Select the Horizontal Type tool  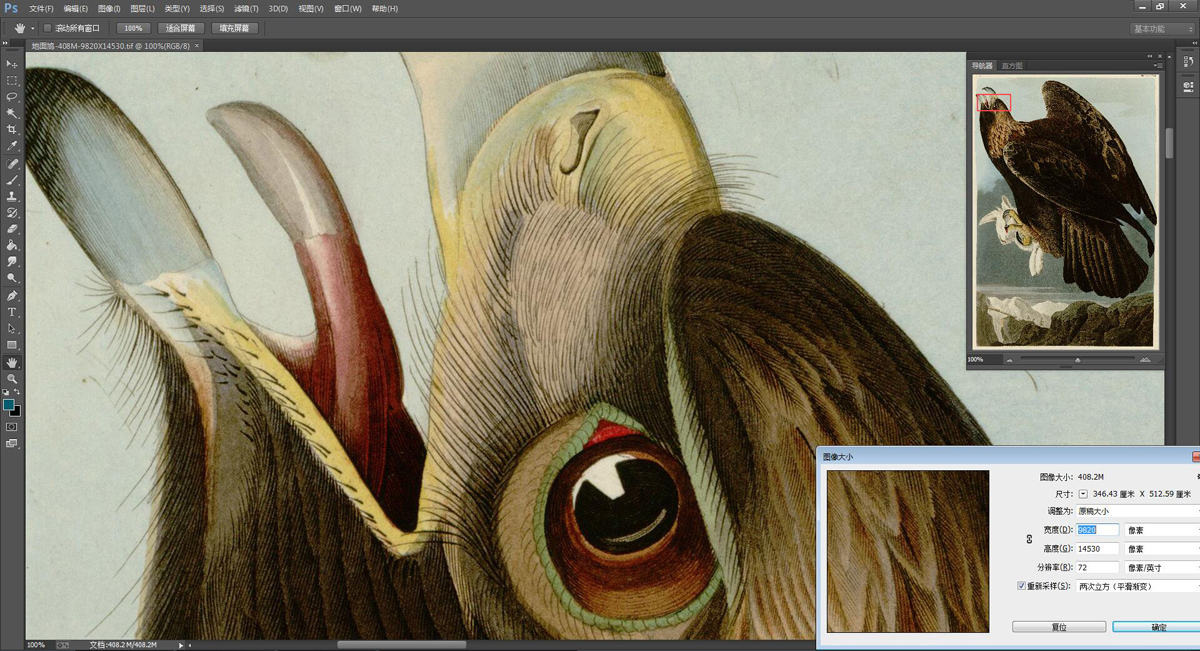coord(12,312)
